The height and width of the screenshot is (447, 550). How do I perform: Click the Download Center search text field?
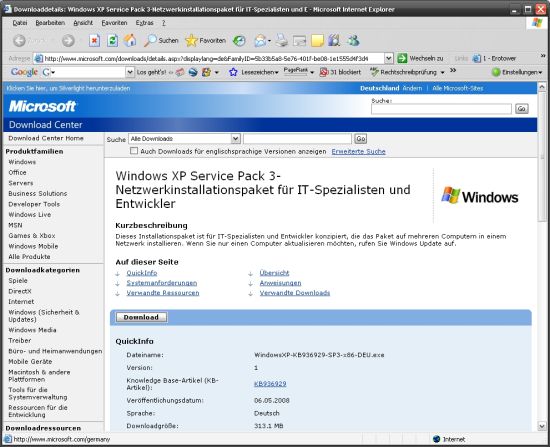pyautogui.click(x=297, y=139)
